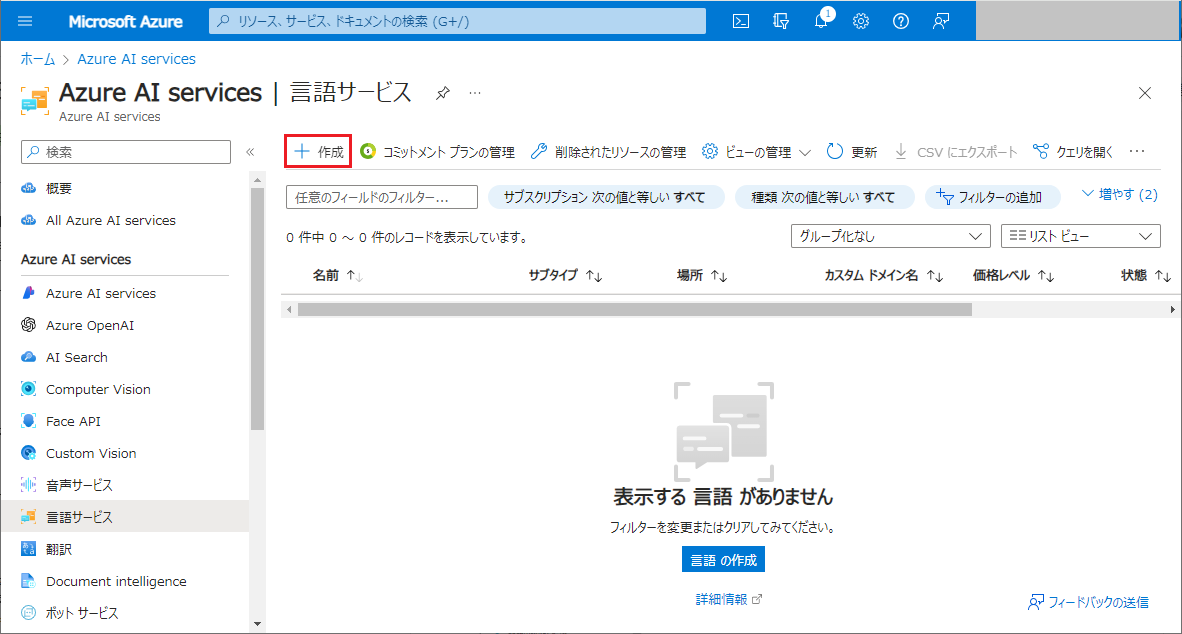Image resolution: width=1182 pixels, height=634 pixels.
Task: Launch Cloud Shell from the top bar
Action: click(x=741, y=21)
